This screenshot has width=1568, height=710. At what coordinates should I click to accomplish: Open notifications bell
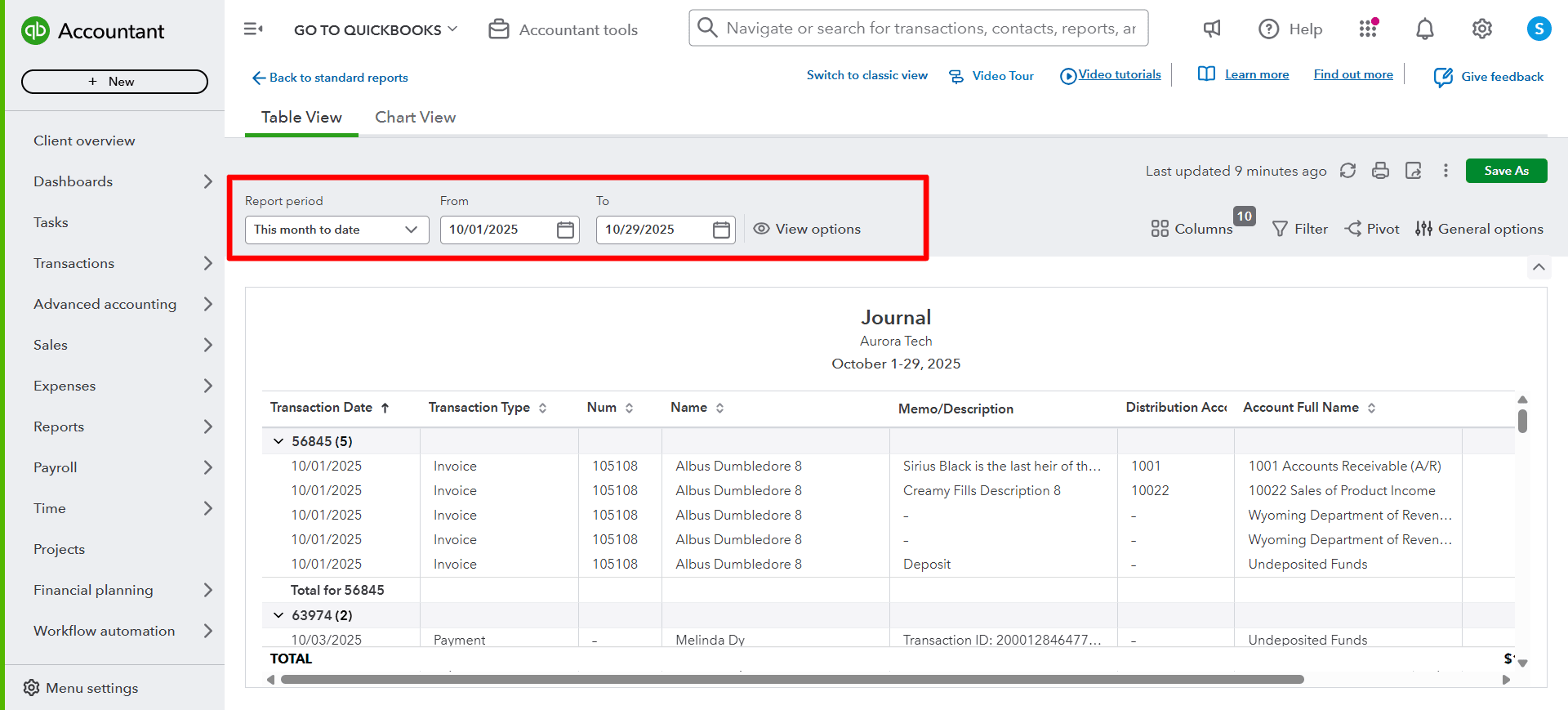coord(1424,29)
